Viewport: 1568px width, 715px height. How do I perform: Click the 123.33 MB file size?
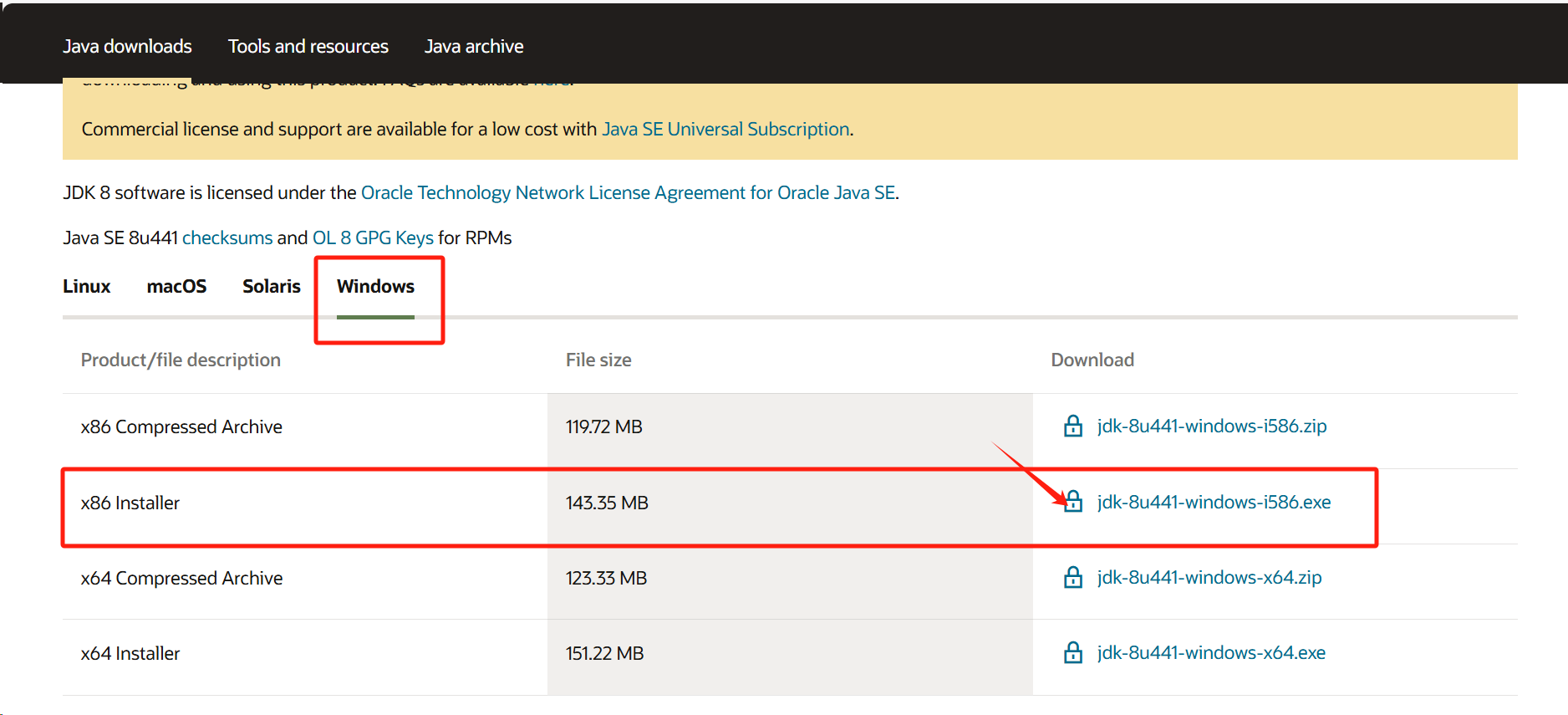click(x=606, y=579)
